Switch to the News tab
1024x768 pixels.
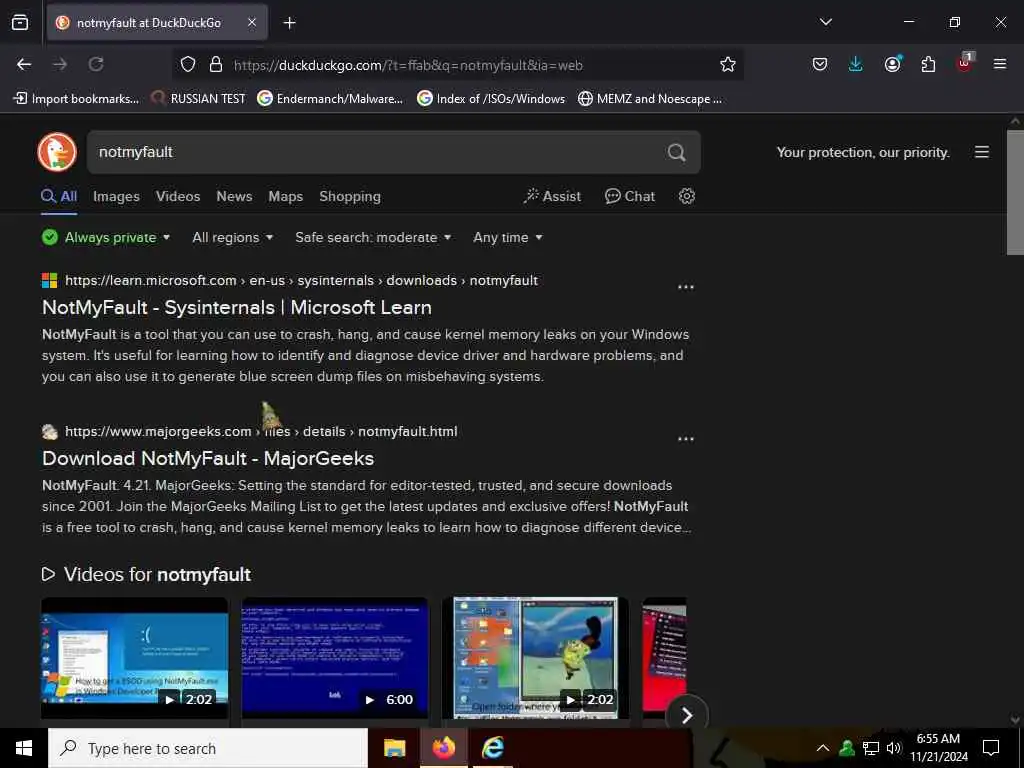234,196
